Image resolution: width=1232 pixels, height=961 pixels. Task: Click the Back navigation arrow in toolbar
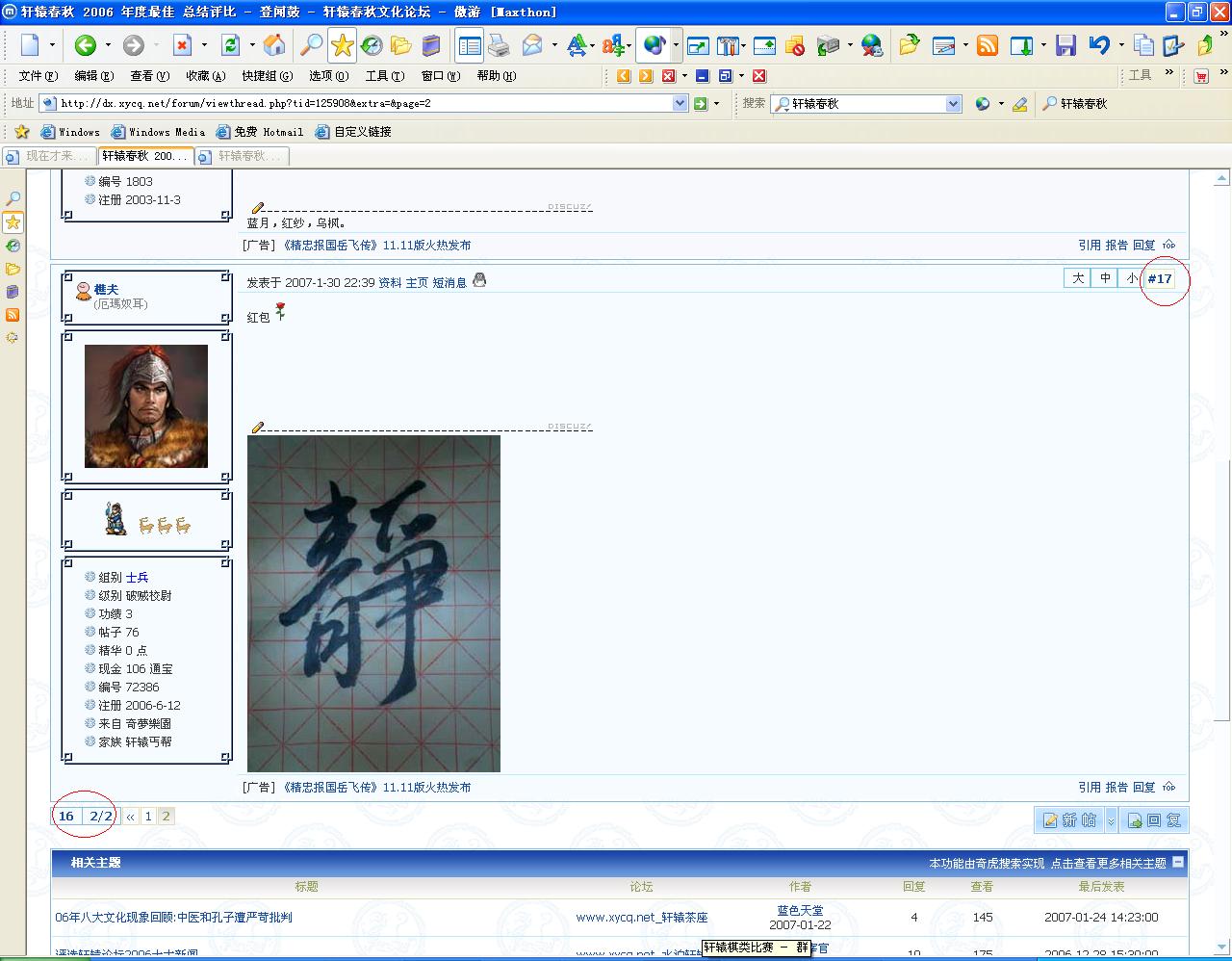click(86, 45)
